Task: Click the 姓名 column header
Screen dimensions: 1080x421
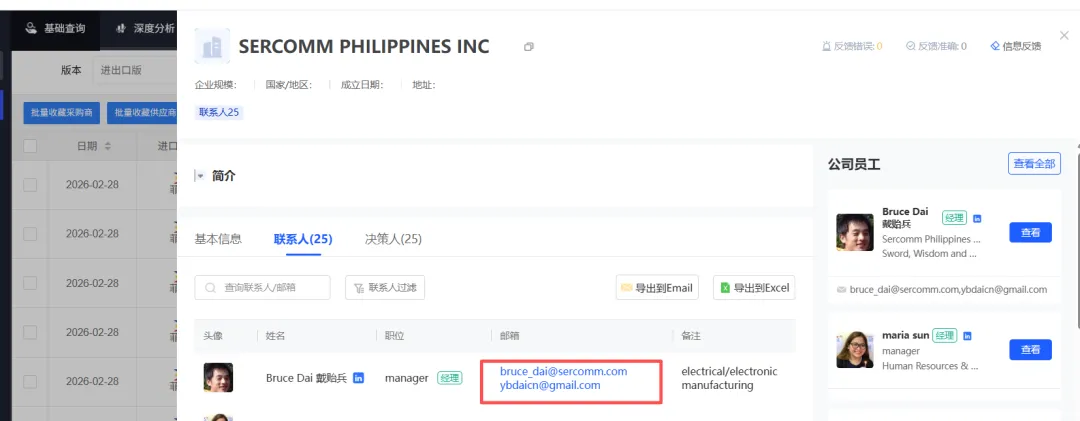Action: 276,336
